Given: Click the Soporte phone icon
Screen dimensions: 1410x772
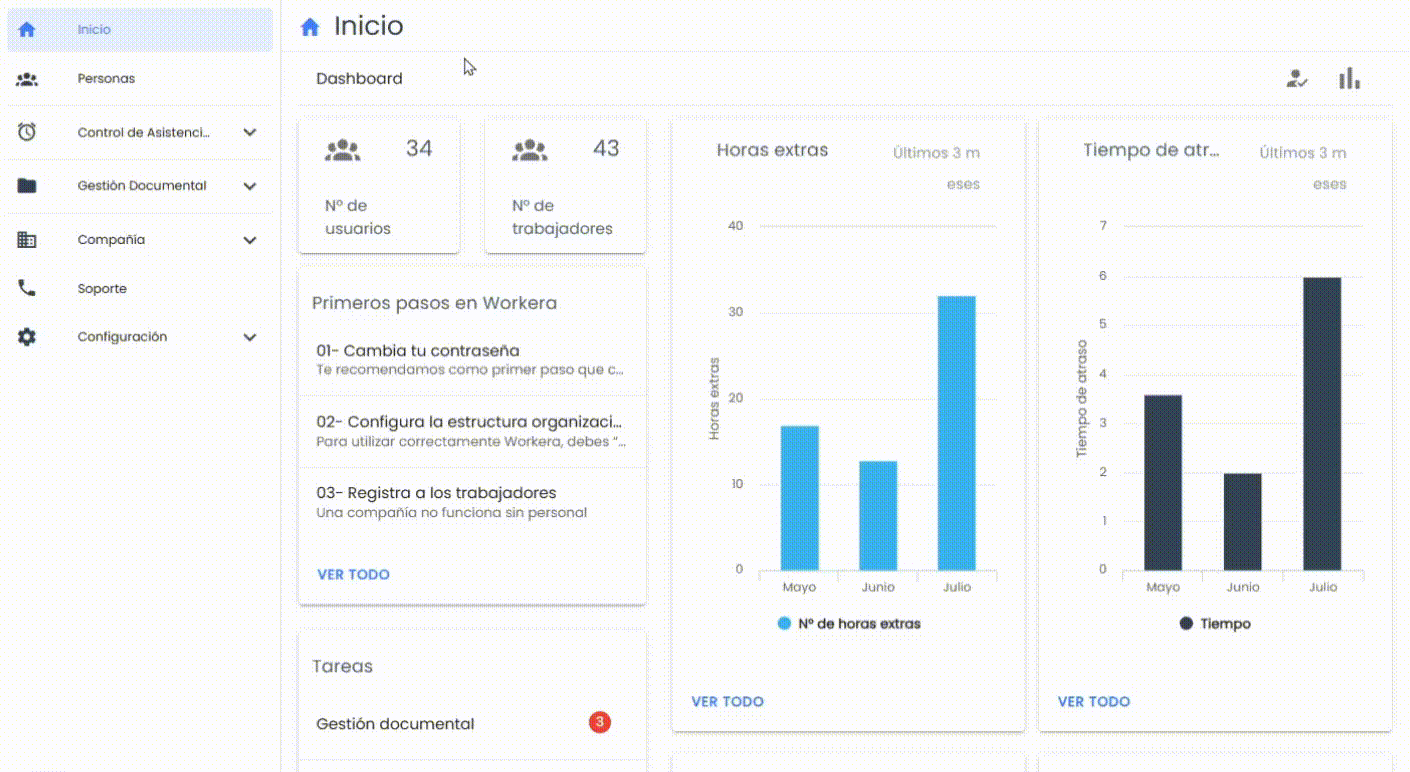Looking at the screenshot, I should click(x=27, y=289).
